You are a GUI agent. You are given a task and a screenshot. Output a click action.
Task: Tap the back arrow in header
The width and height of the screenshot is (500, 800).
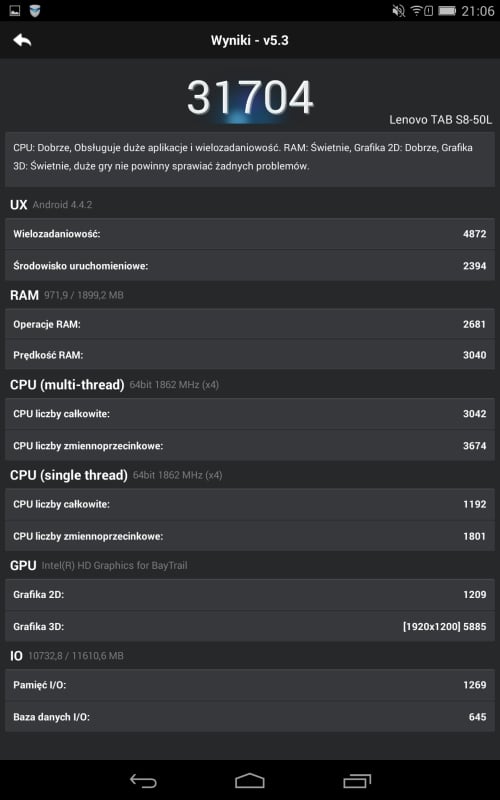click(22, 40)
